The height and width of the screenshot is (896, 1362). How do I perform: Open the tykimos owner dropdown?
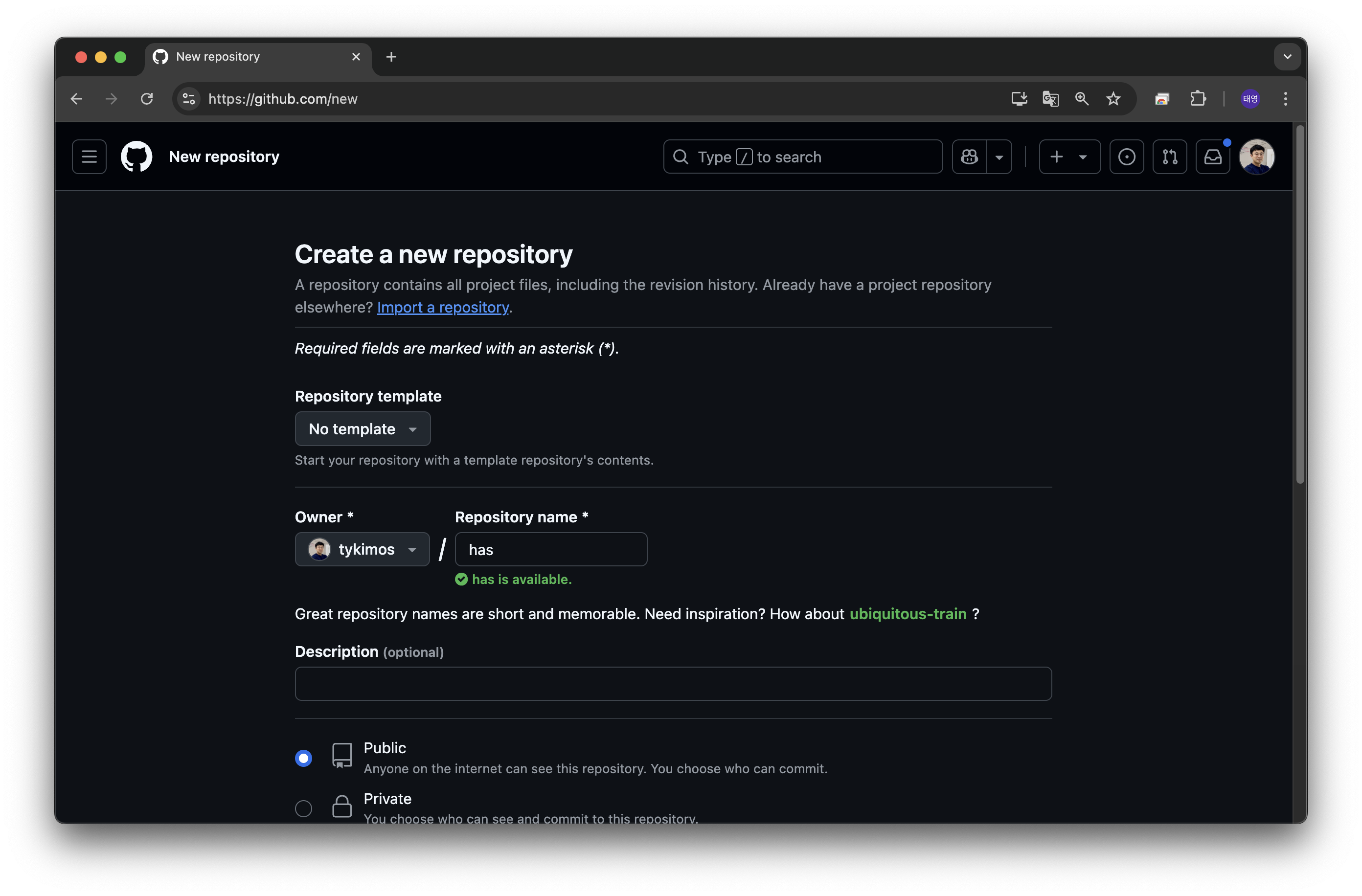[x=362, y=549]
